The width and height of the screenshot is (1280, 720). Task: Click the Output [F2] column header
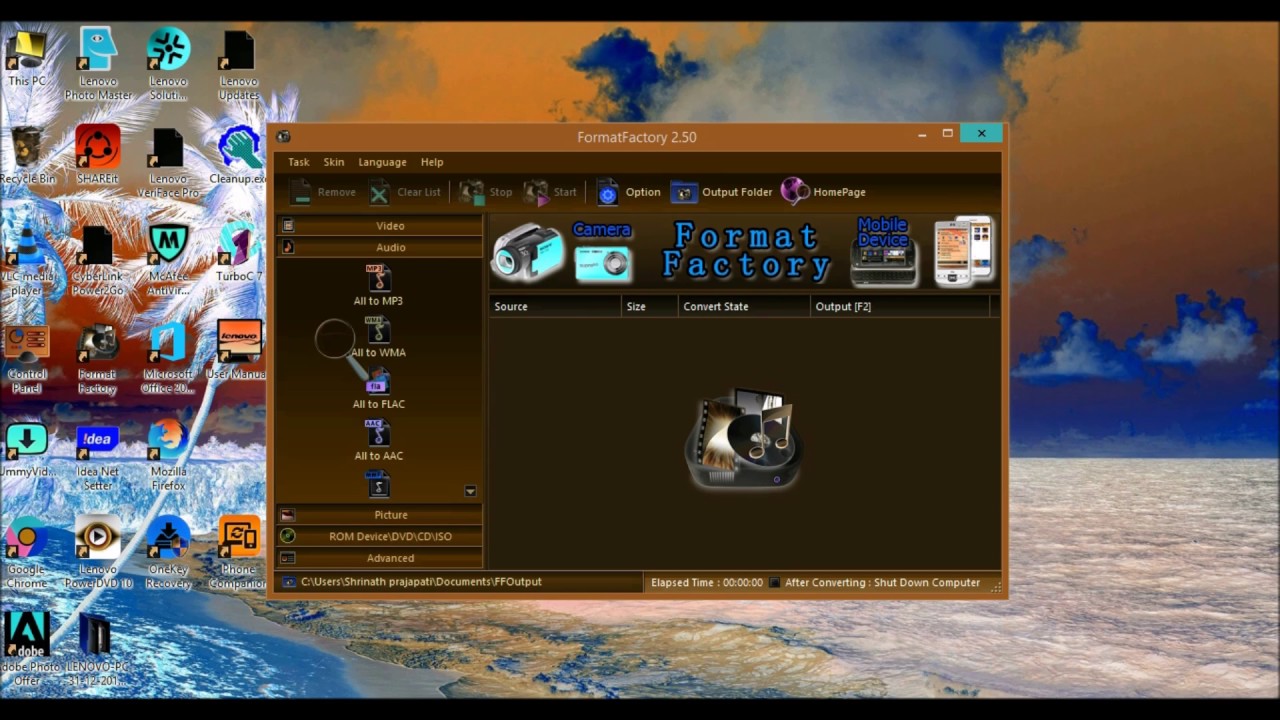point(899,306)
